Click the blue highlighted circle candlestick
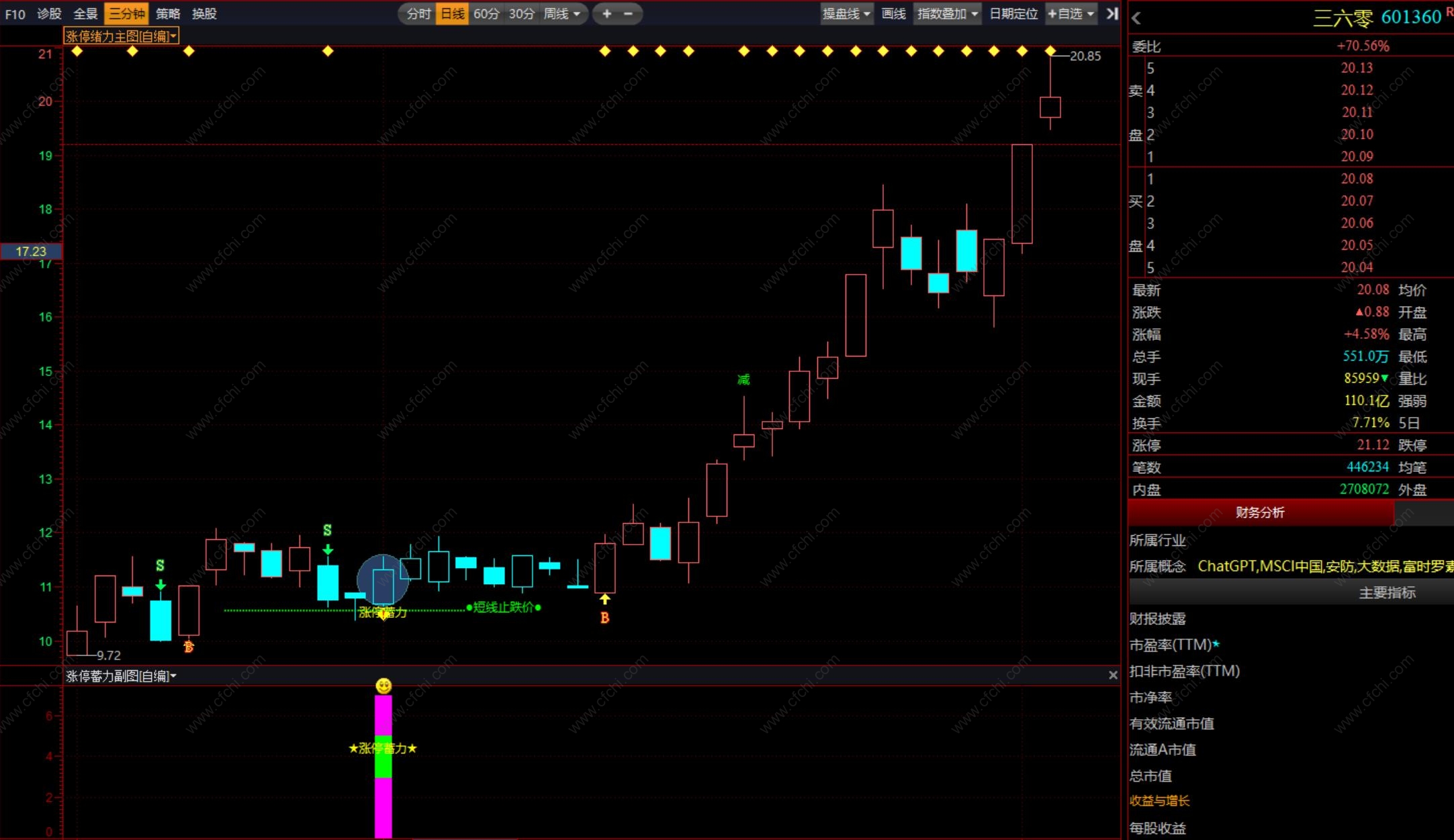This screenshot has height=840, width=1454. point(383,580)
